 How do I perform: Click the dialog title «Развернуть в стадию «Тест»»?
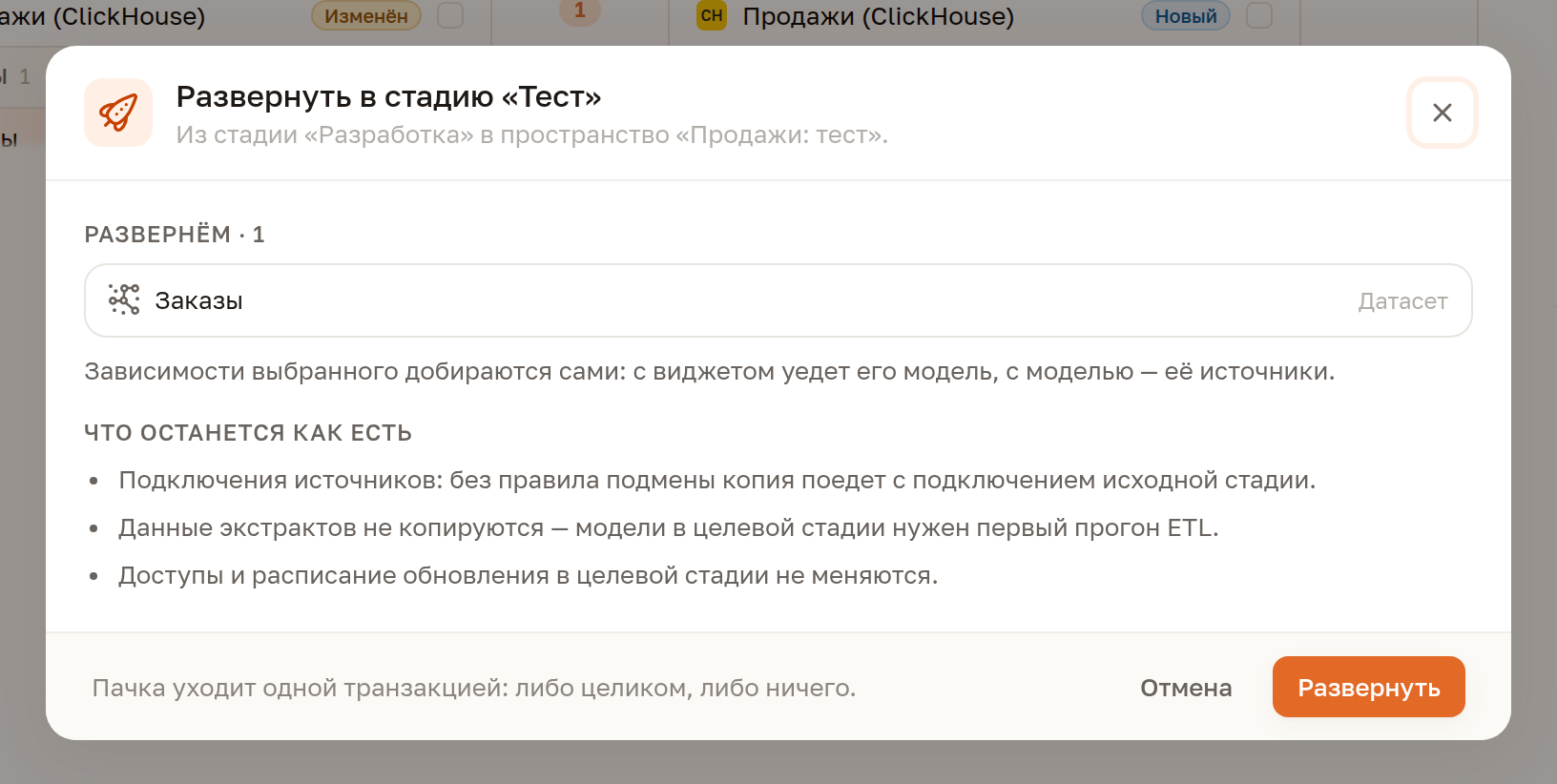click(x=389, y=97)
